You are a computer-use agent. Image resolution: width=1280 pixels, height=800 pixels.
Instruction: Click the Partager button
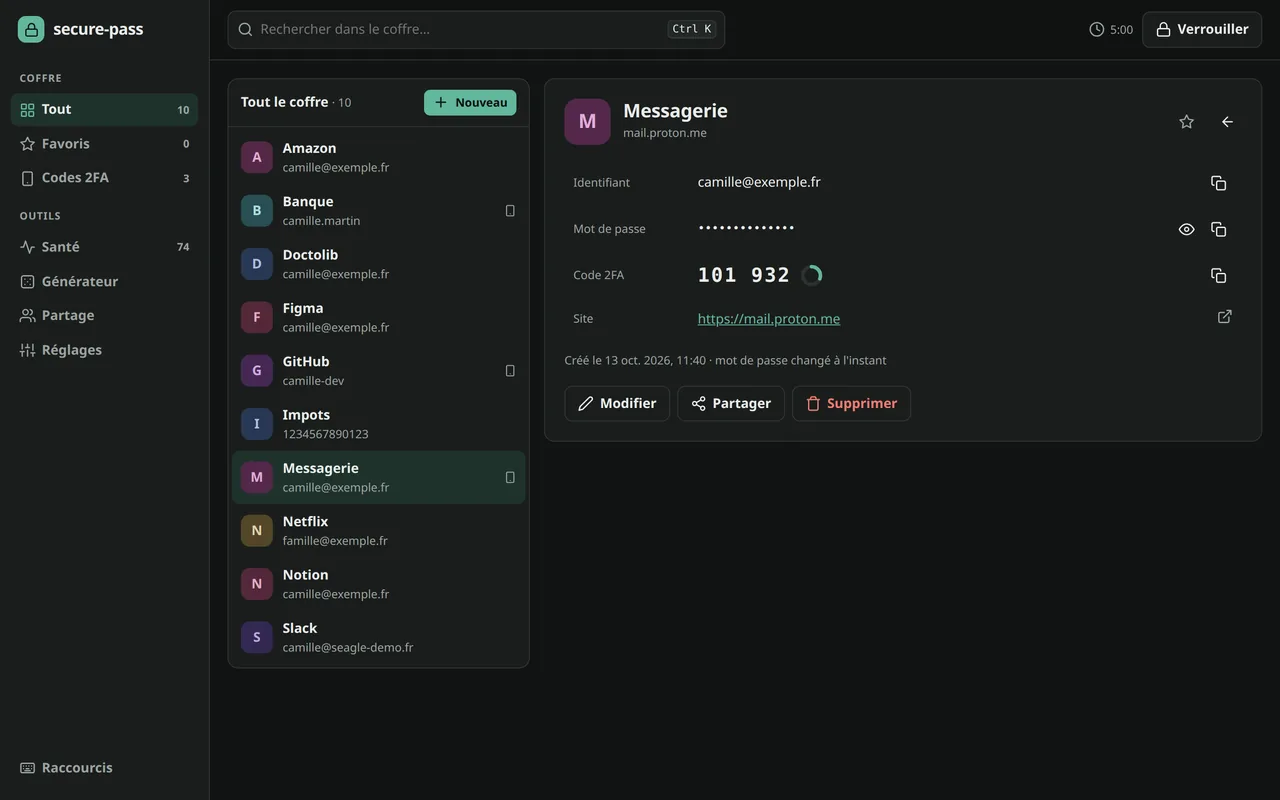tap(731, 404)
